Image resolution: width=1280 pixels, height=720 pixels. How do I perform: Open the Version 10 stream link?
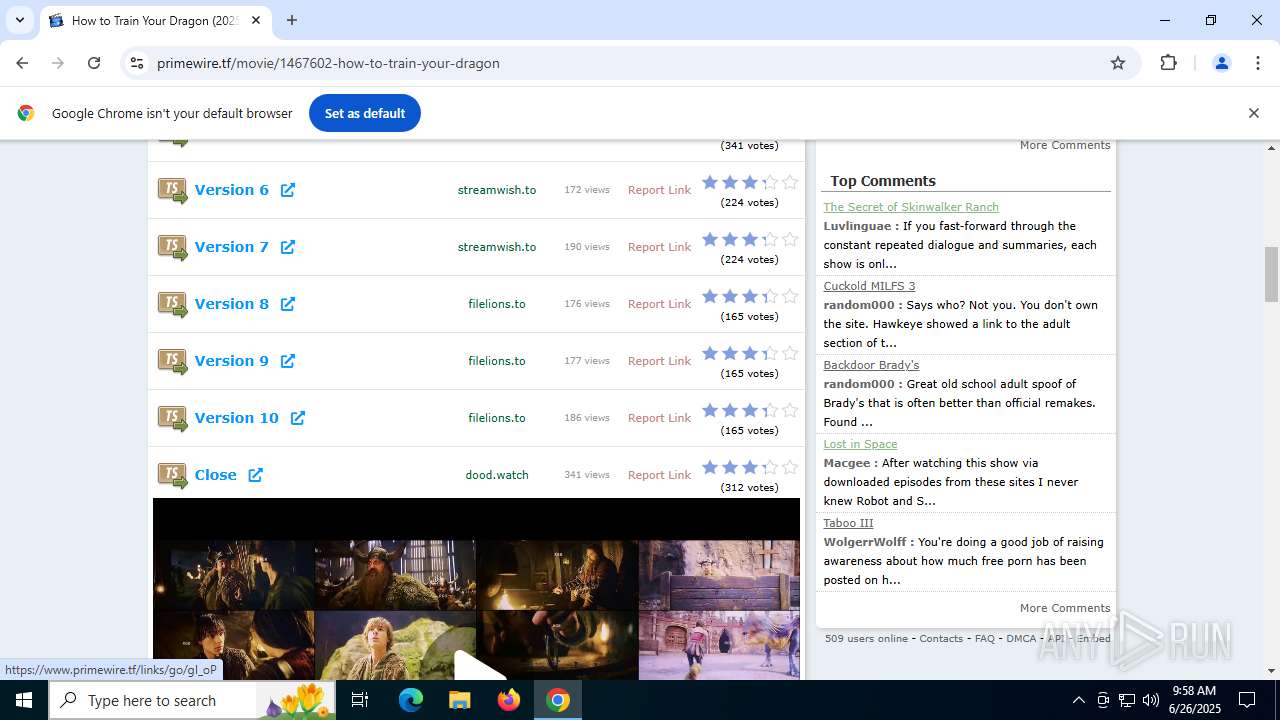pos(236,418)
